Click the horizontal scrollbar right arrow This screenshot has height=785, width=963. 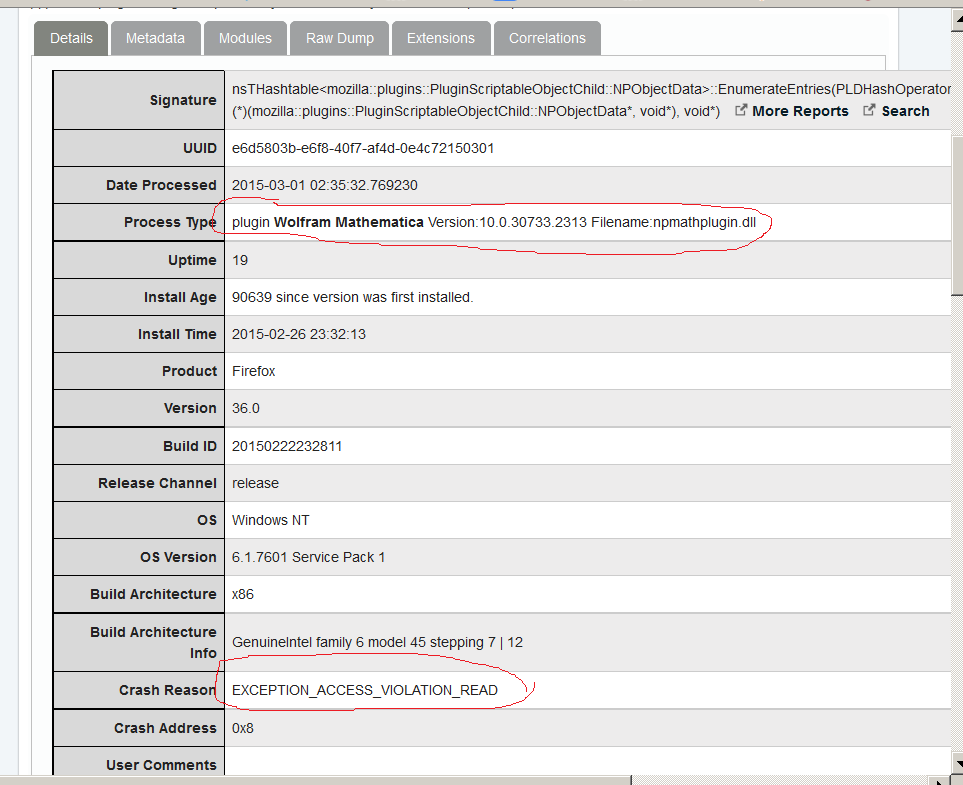[940, 781]
